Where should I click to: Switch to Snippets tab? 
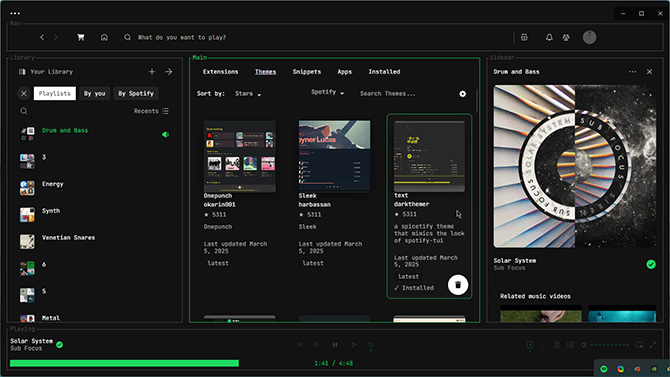pyautogui.click(x=307, y=72)
